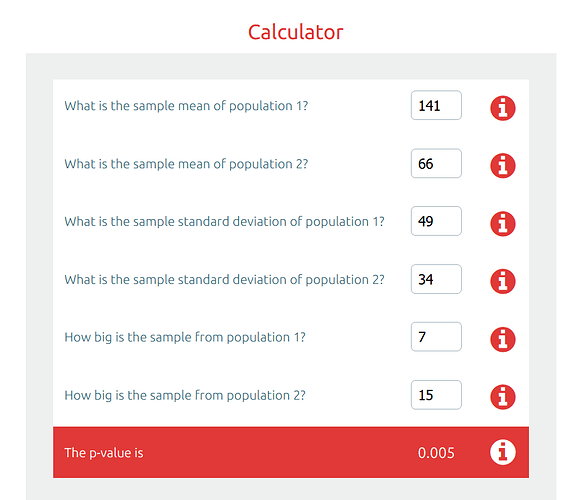
Task: Click the red Calculator heading
Action: (x=295, y=32)
